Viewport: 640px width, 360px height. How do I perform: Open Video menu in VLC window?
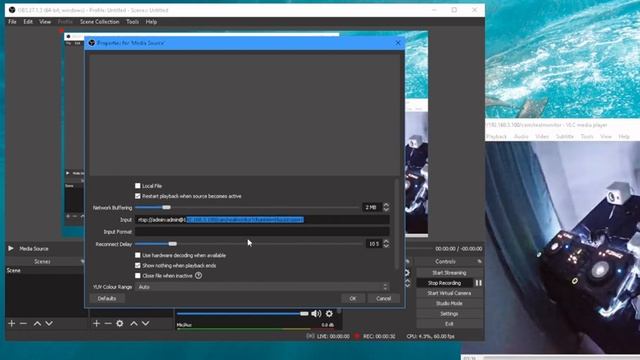click(x=542, y=136)
